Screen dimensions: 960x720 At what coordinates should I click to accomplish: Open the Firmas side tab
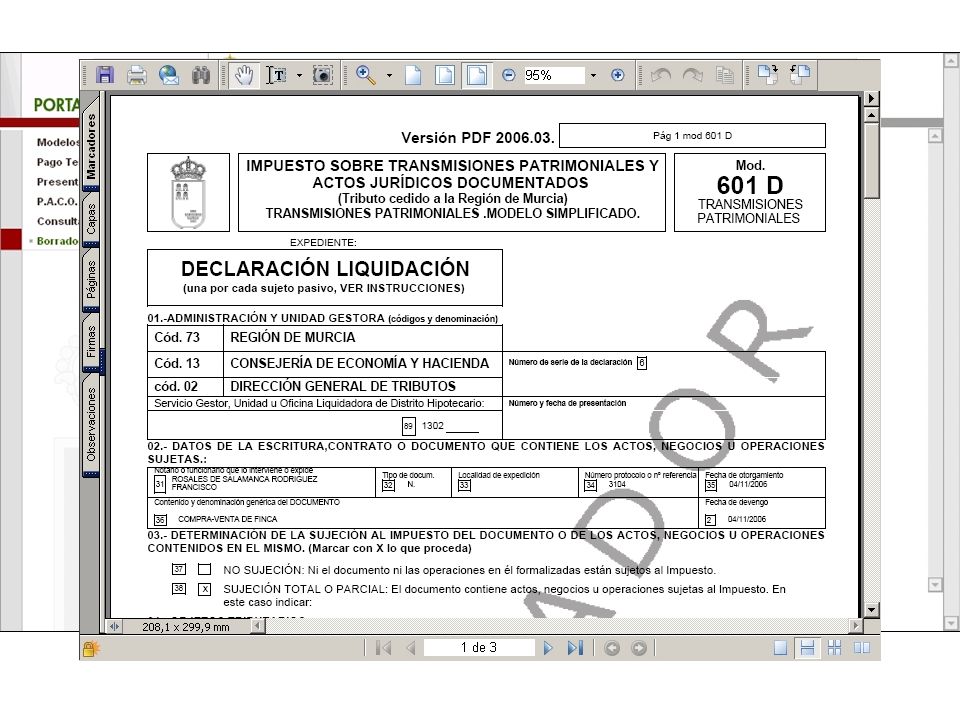[91, 342]
